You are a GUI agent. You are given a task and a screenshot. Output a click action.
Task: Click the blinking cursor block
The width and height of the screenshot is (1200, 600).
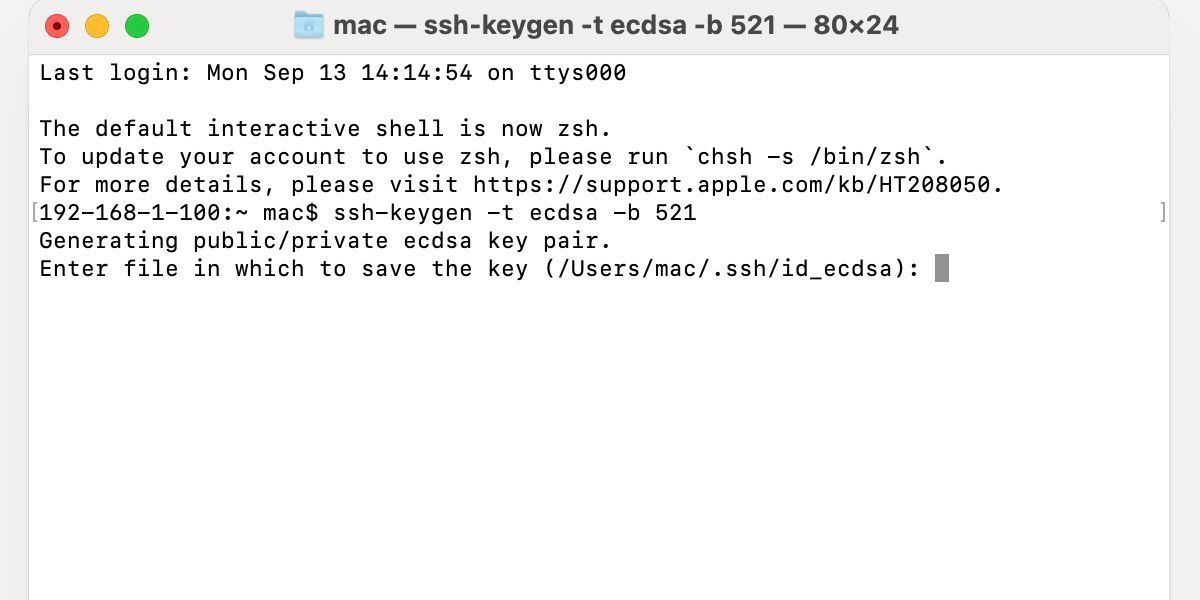click(x=941, y=268)
